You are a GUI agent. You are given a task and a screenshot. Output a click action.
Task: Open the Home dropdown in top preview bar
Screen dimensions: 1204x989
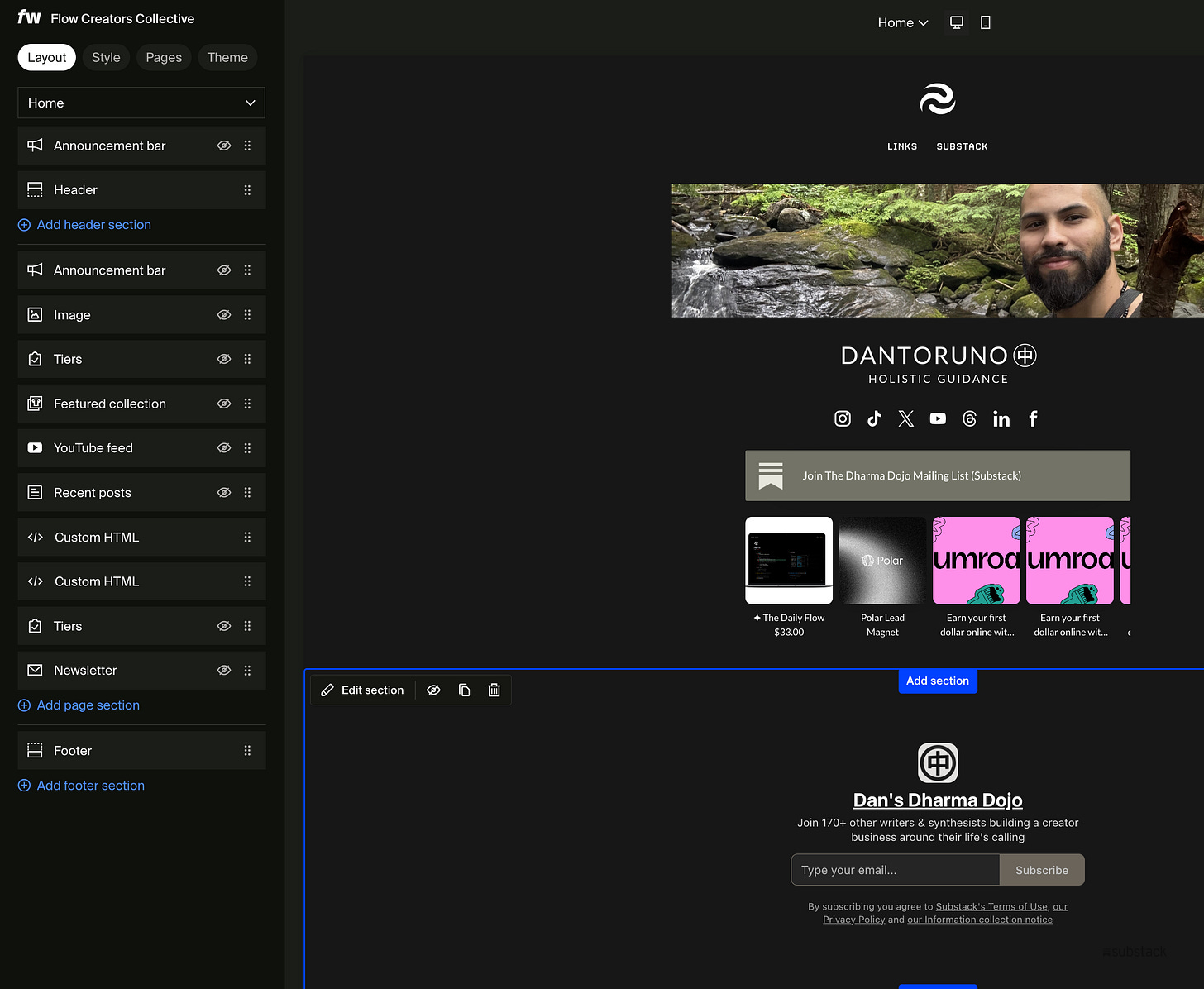pos(903,22)
